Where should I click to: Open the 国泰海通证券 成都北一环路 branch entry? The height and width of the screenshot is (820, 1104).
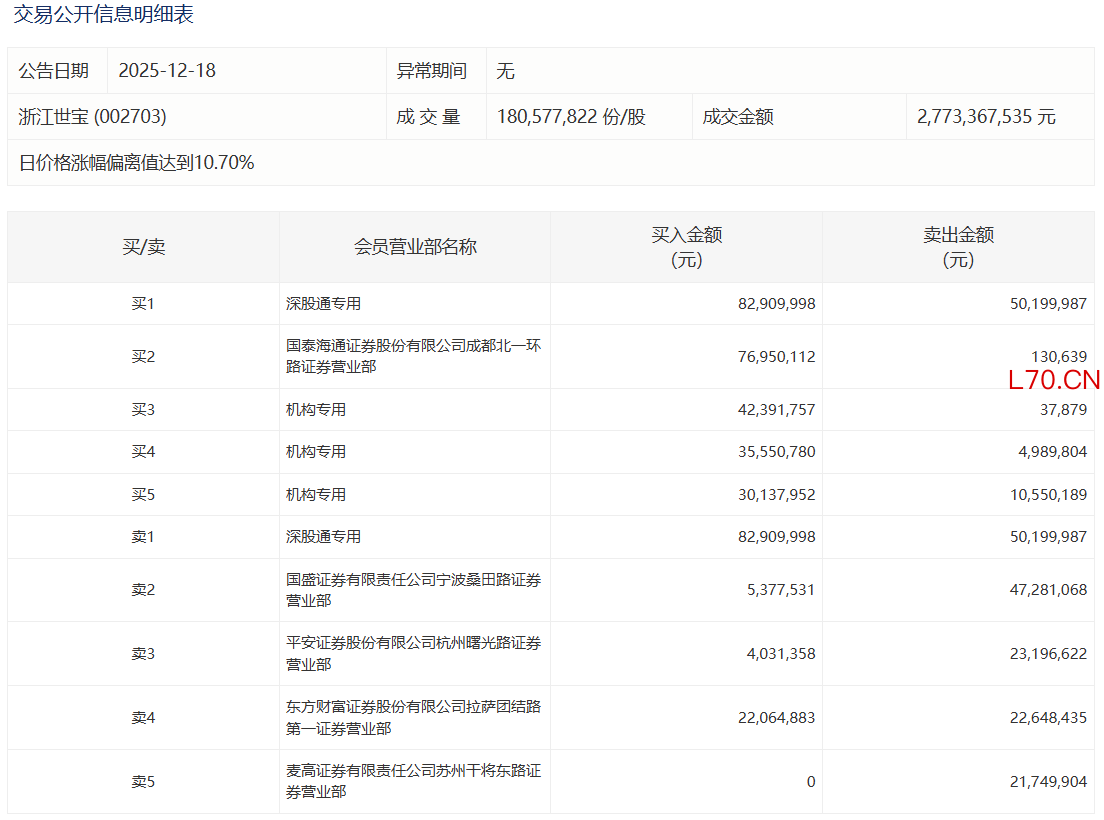(x=413, y=356)
